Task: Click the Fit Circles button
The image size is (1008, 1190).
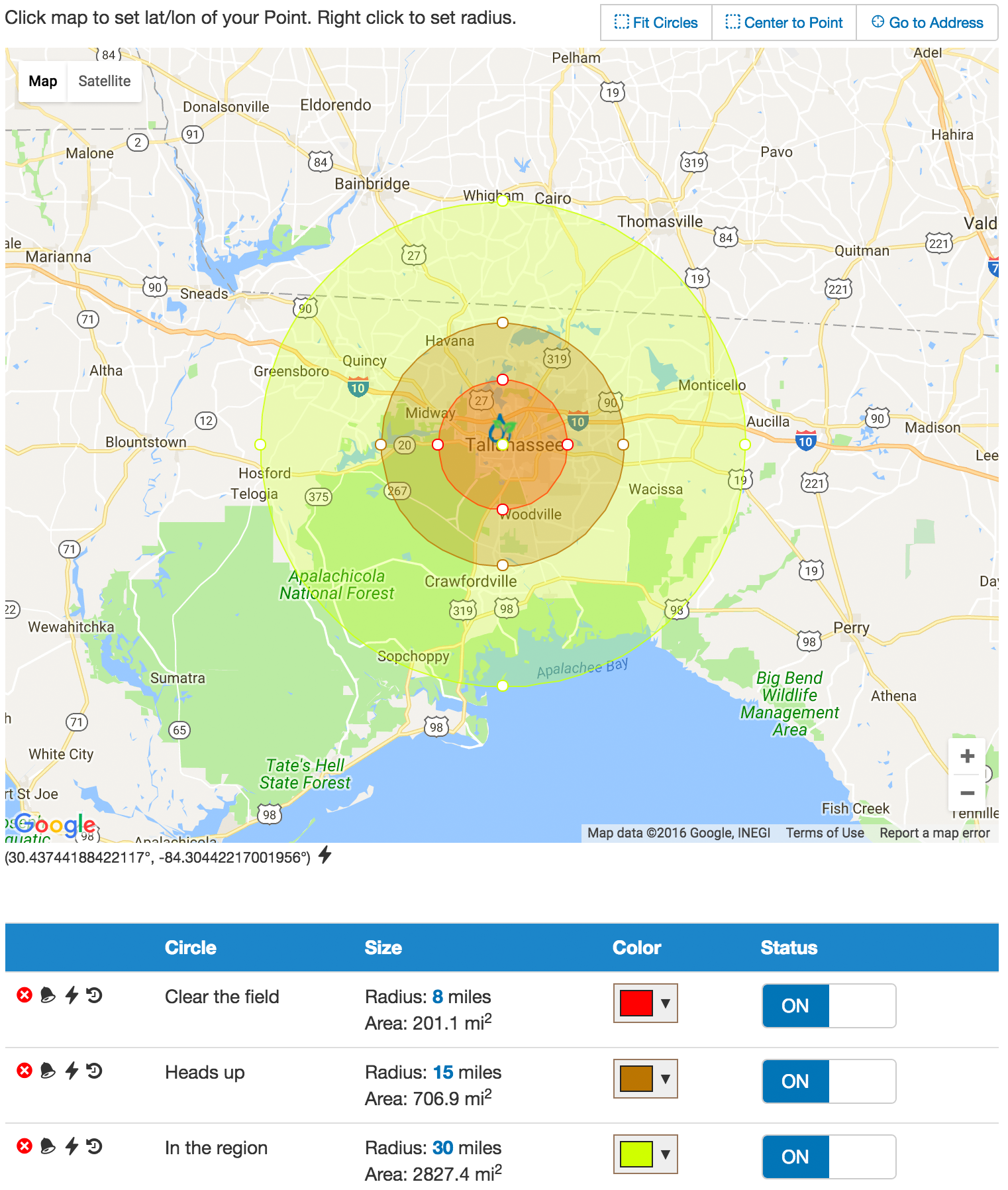Action: coord(656,23)
